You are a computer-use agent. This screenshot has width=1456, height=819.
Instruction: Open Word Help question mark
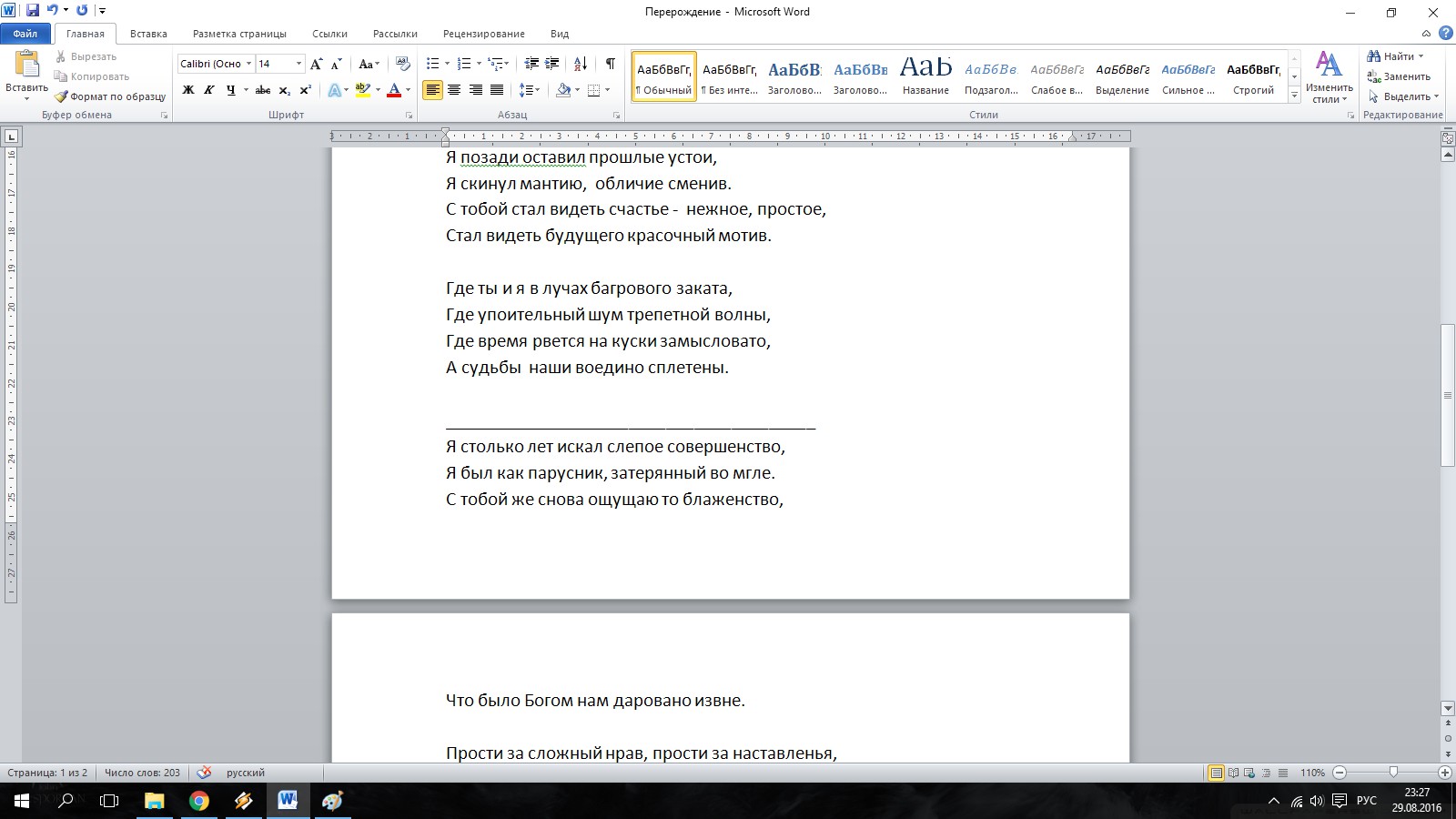coord(1446,34)
